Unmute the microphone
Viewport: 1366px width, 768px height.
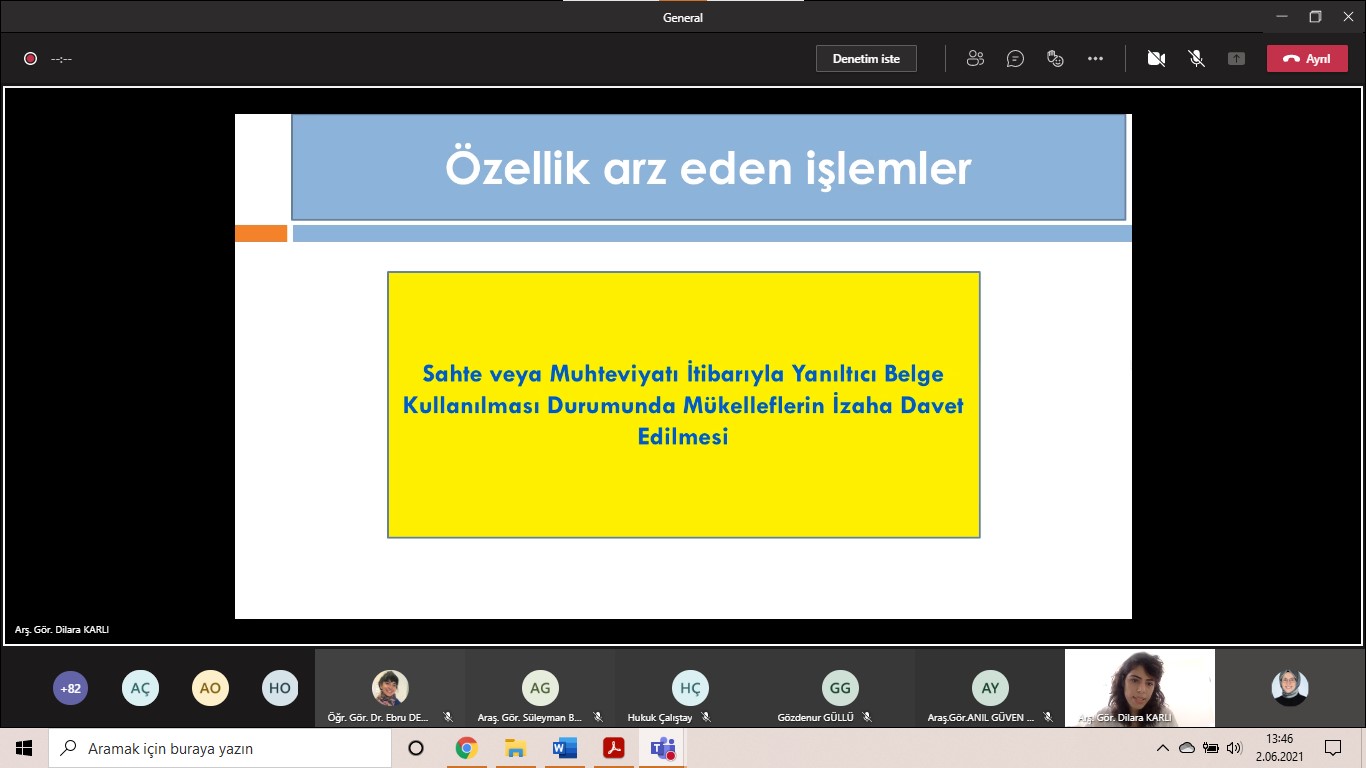click(1196, 59)
